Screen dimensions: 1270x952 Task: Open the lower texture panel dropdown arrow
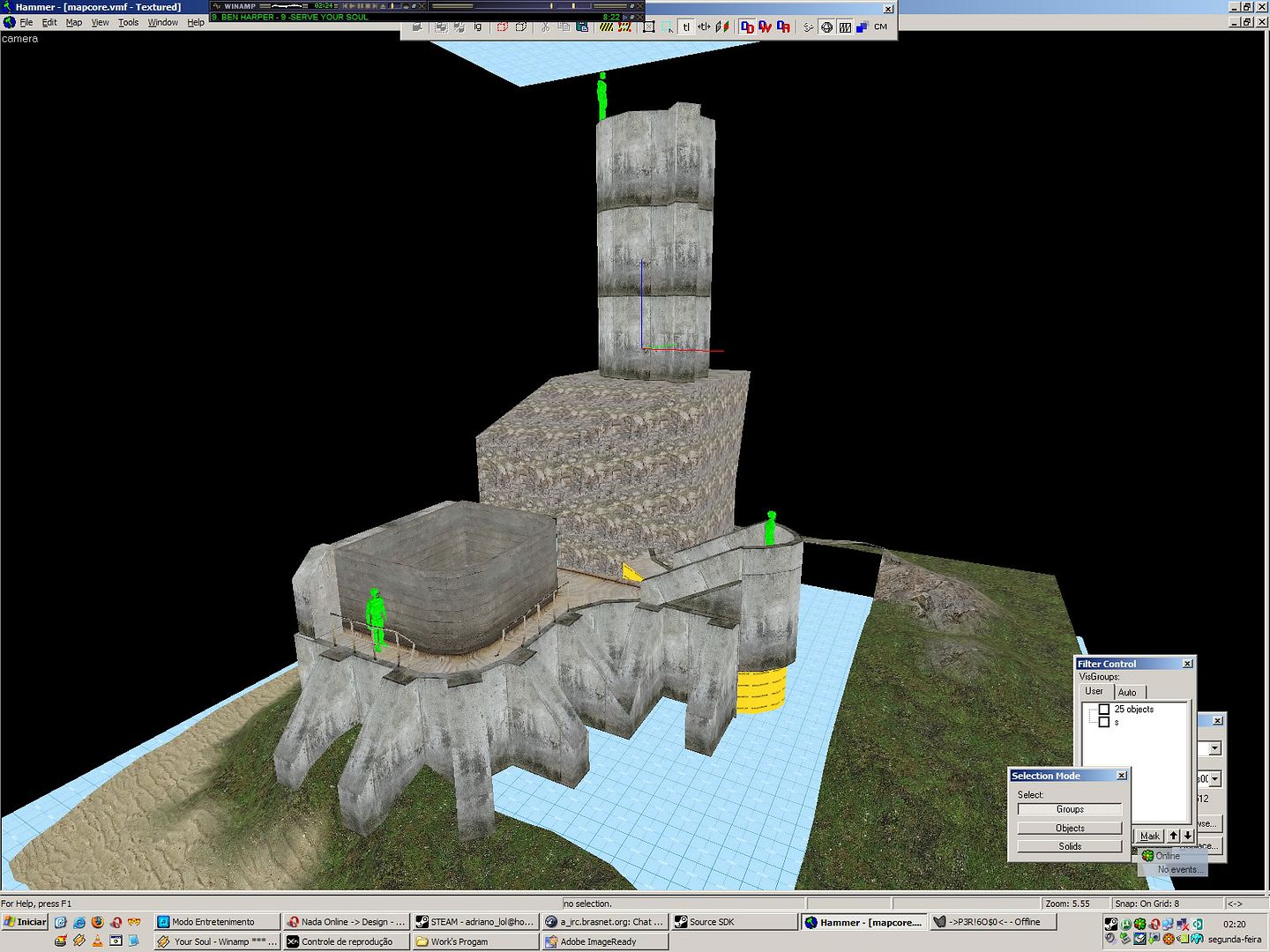[1214, 779]
